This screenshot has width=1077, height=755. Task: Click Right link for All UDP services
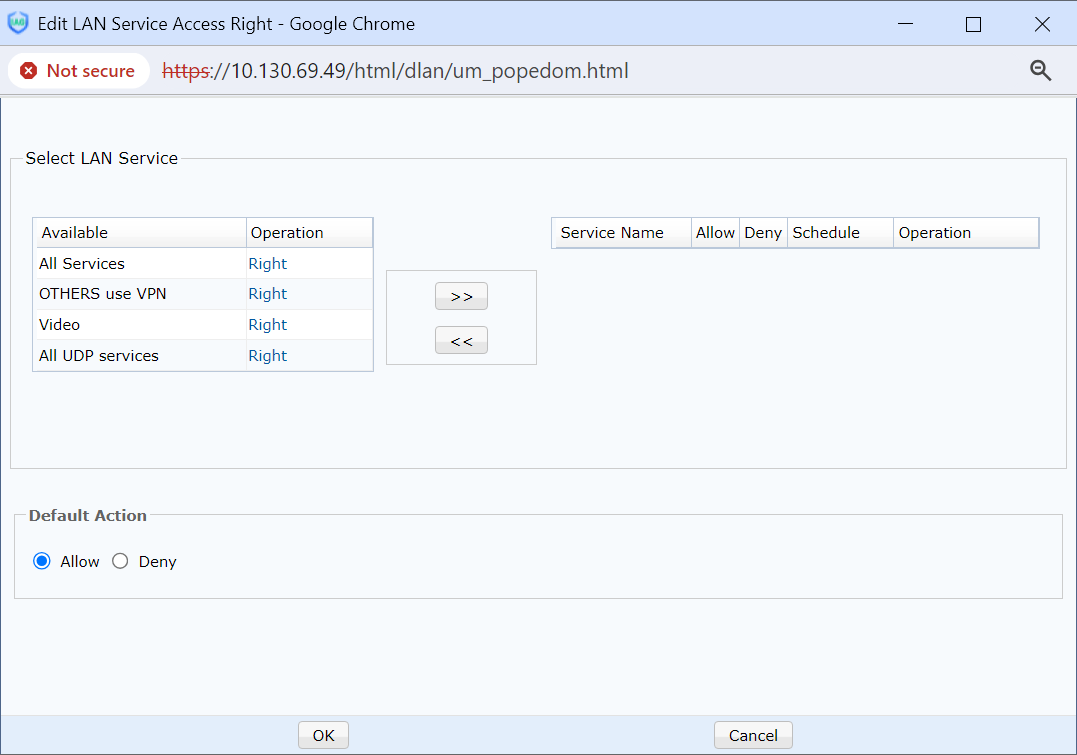(267, 356)
